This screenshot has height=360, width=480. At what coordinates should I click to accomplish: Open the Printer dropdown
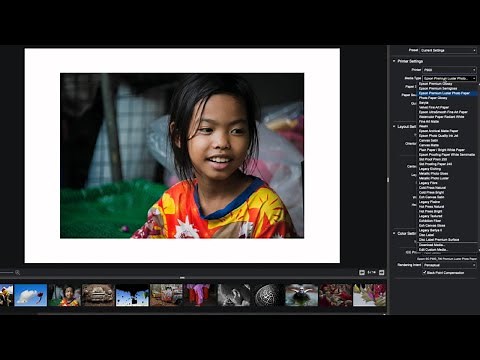click(449, 70)
